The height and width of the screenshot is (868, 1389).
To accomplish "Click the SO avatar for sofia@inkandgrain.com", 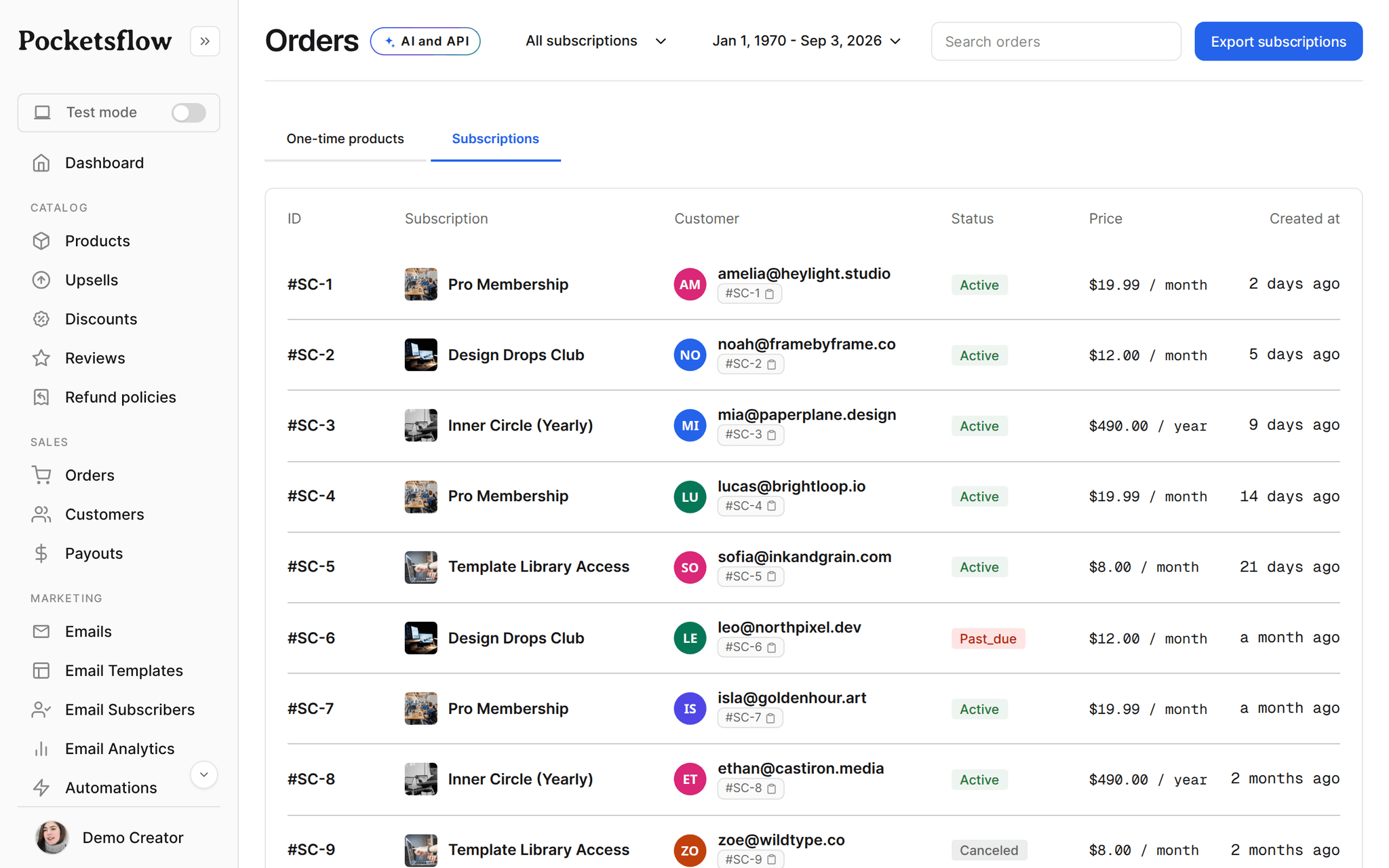I will (690, 567).
